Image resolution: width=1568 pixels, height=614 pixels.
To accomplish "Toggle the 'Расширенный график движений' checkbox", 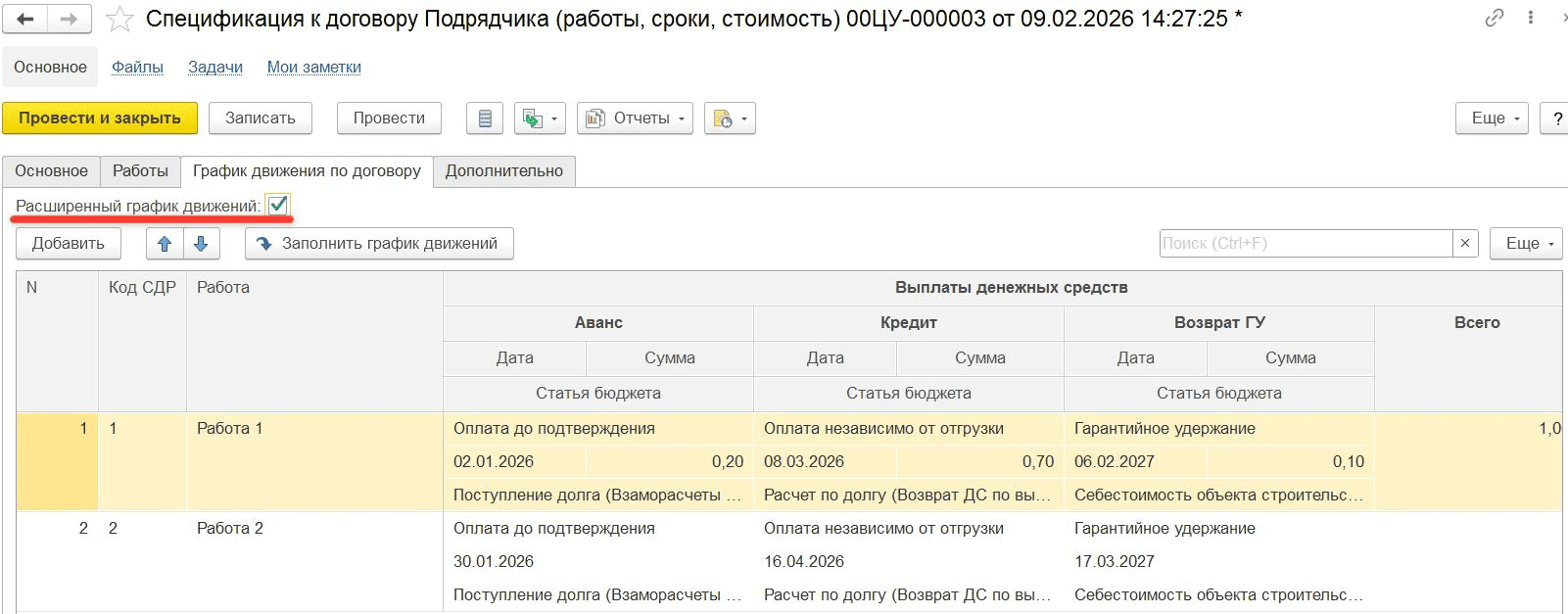I will point(278,205).
